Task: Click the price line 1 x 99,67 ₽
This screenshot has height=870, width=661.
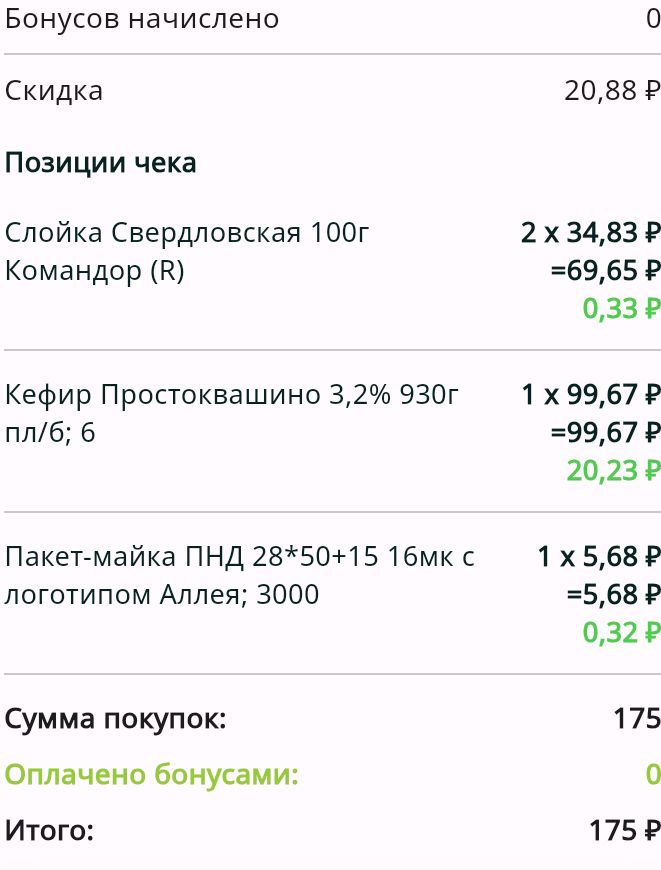Action: pyautogui.click(x=591, y=394)
